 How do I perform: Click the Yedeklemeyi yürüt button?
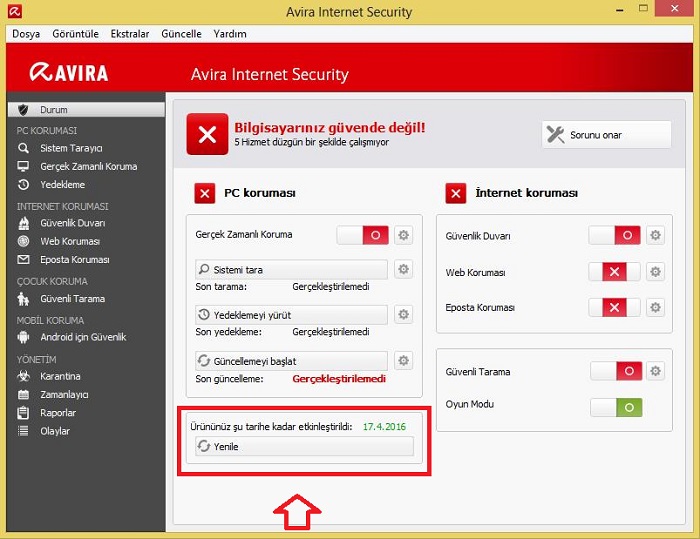pyautogui.click(x=291, y=315)
